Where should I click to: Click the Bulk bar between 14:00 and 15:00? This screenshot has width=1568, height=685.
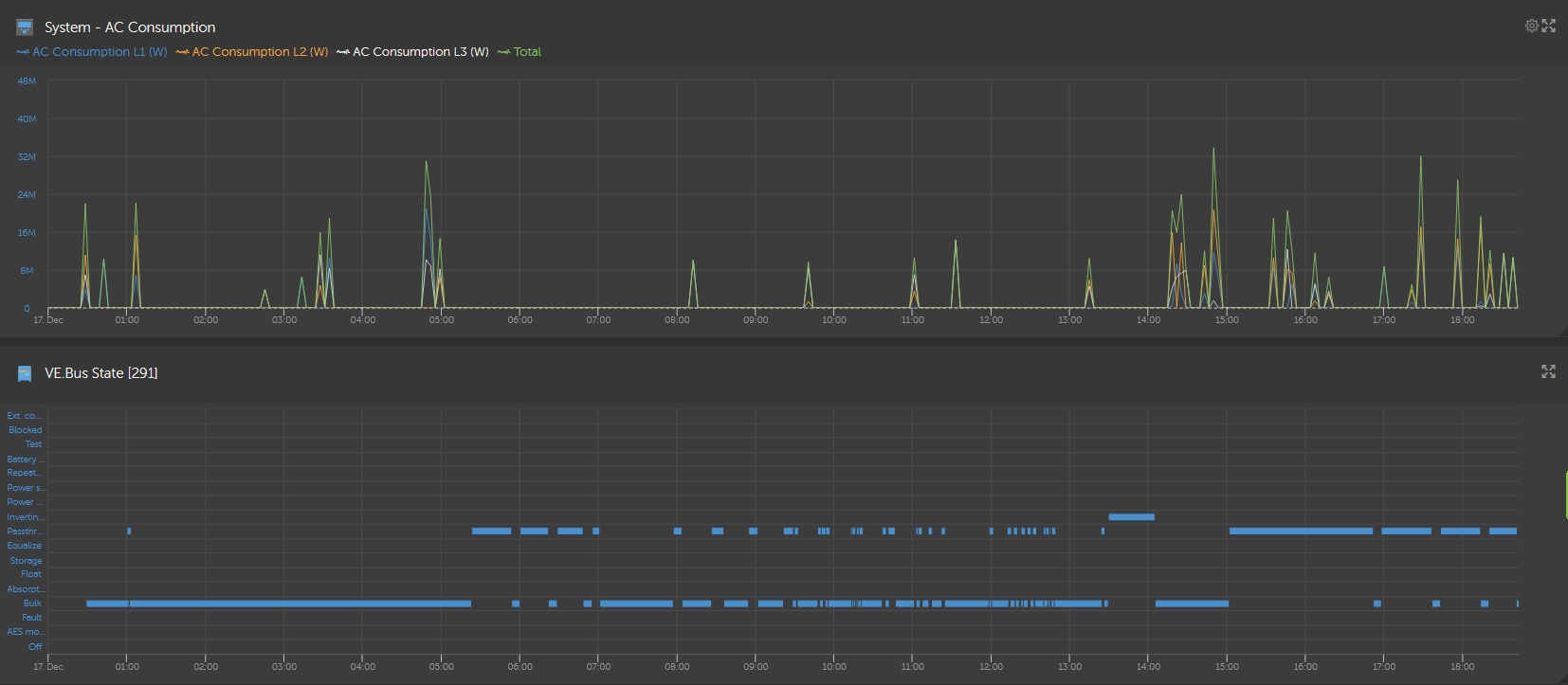(x=1192, y=604)
